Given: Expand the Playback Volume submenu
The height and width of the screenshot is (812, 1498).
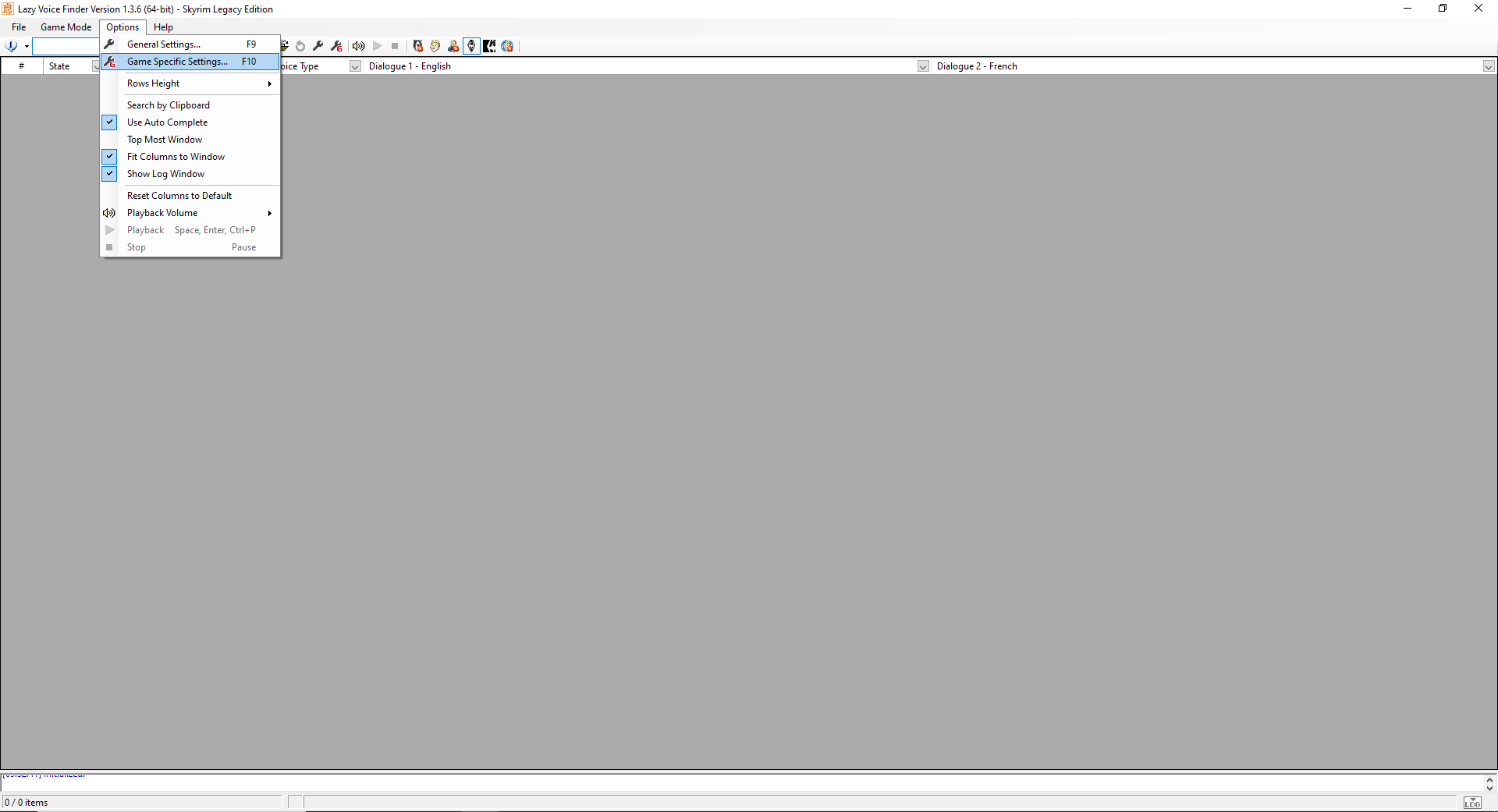Looking at the screenshot, I should (x=190, y=213).
